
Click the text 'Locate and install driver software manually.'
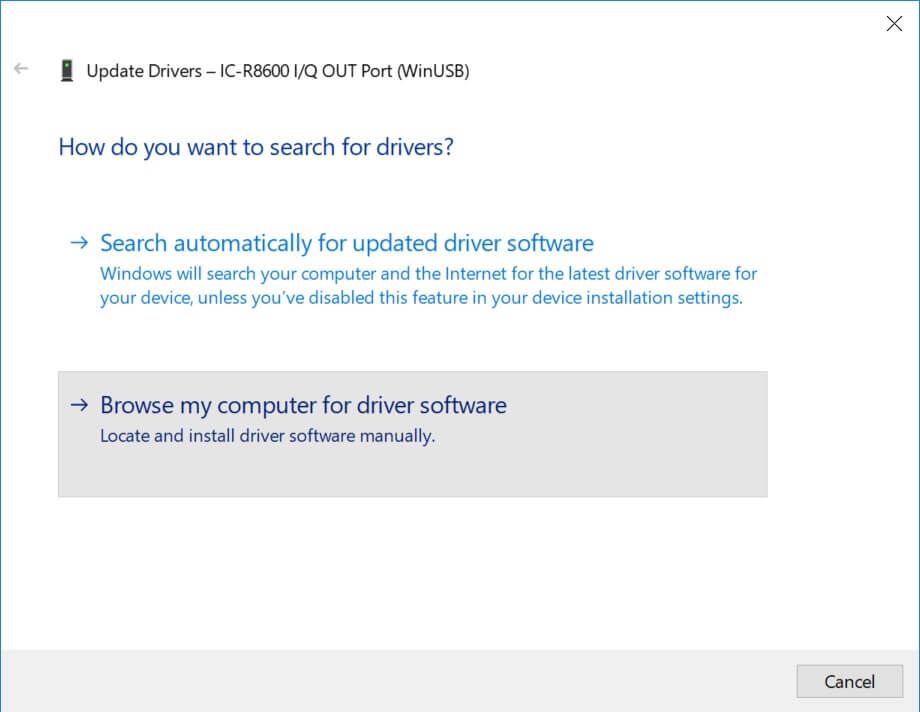tap(268, 436)
